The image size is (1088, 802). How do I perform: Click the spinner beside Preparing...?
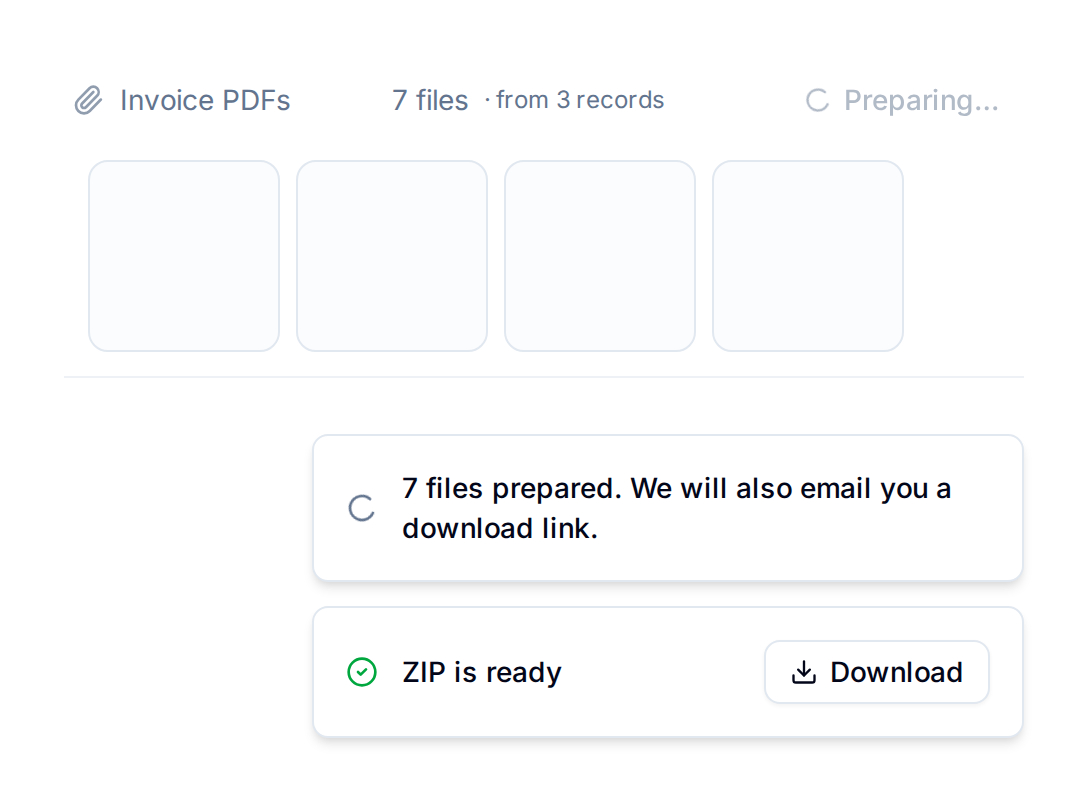[x=817, y=101]
